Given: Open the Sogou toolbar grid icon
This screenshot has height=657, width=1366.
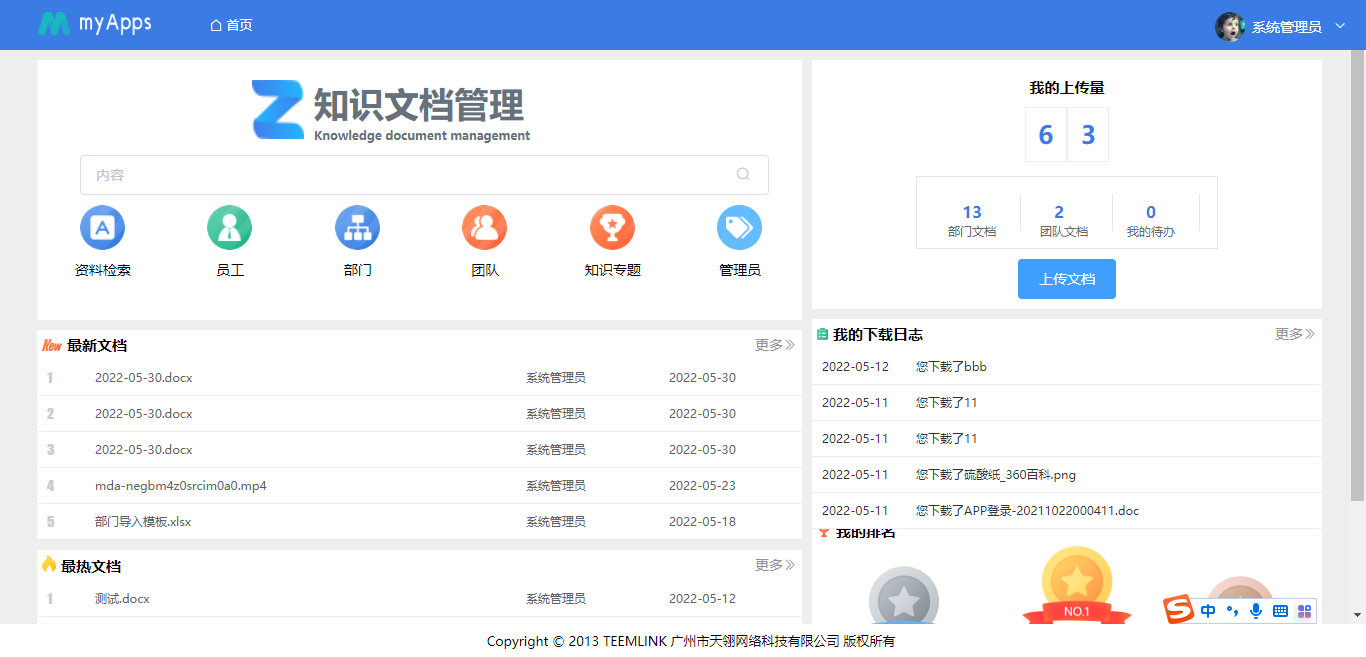Looking at the screenshot, I should [x=1304, y=609].
